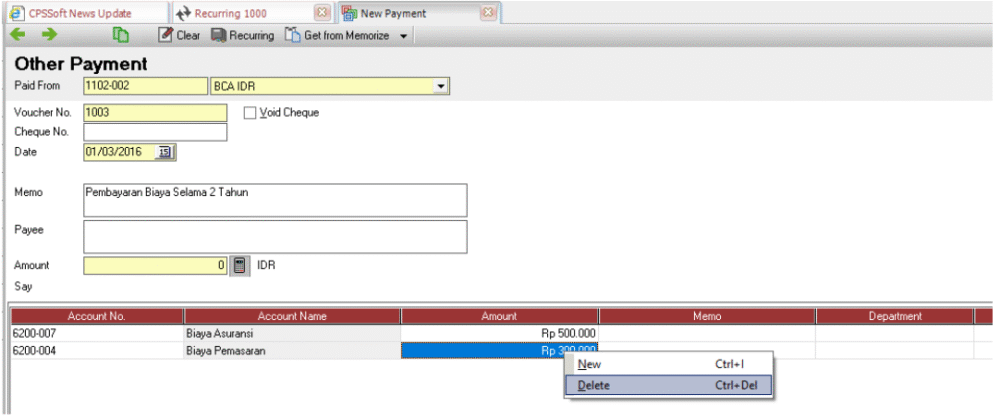Close the Recurring 1000 tab
The width and height of the screenshot is (1000, 419).
point(322,13)
